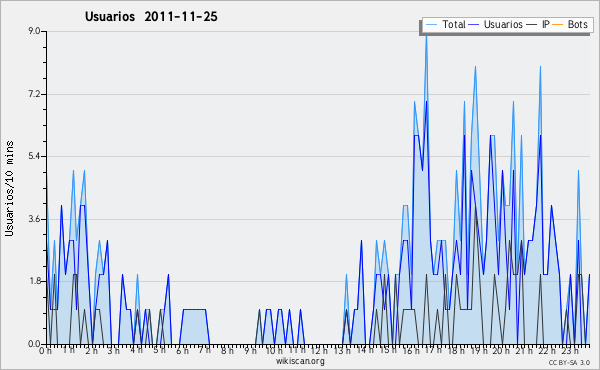Viewport: 600px width, 370px height.
Task: Click the 'CC BY-SA 3.0' license text
Action: click(569, 363)
